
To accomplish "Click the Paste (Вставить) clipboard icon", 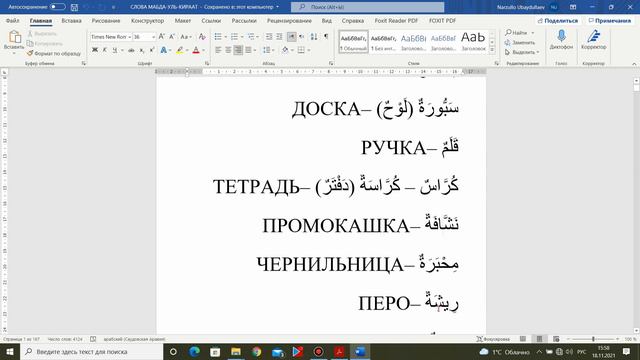I will (14, 38).
